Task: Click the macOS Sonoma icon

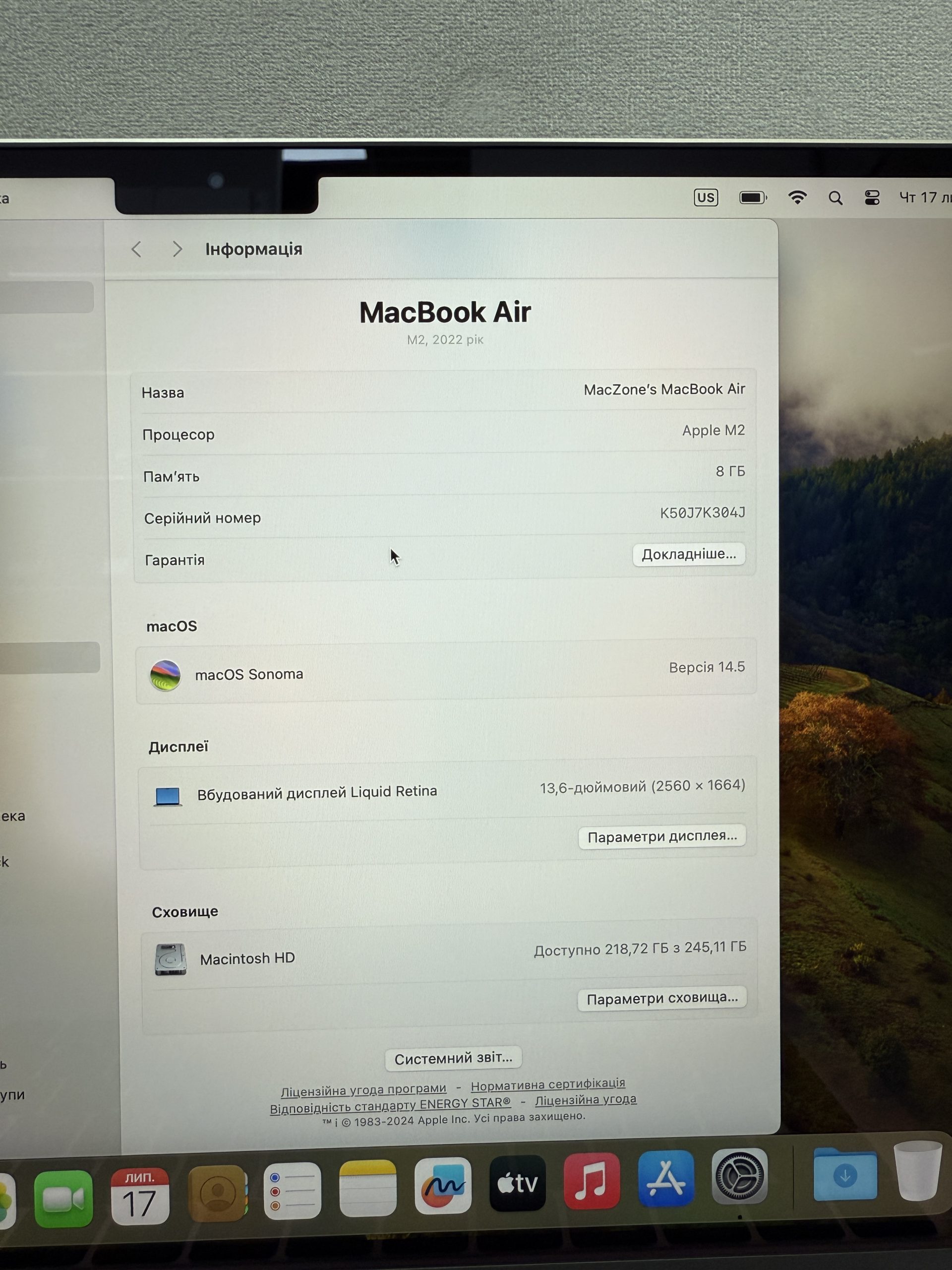Action: (165, 675)
